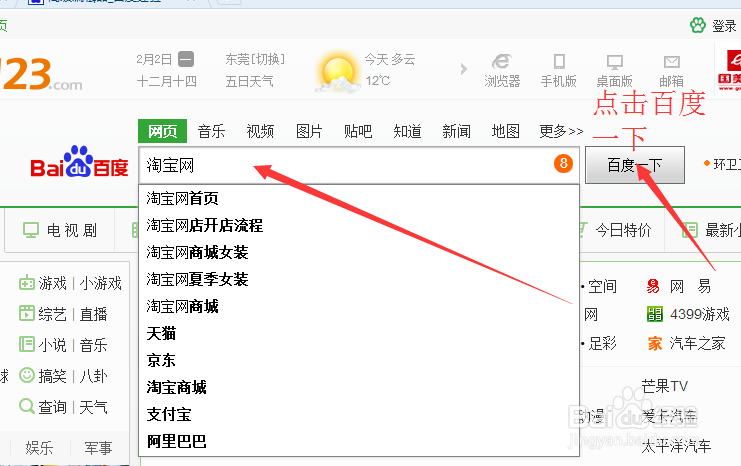The height and width of the screenshot is (466, 741).
Task: Click the arrow chevron before 浏览器
Action: (x=464, y=69)
